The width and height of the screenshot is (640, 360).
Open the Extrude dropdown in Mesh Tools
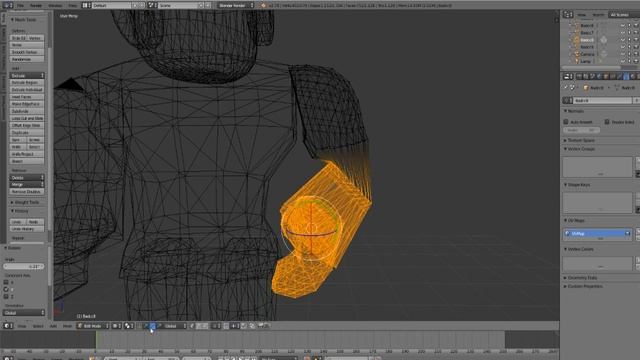[x=27, y=76]
